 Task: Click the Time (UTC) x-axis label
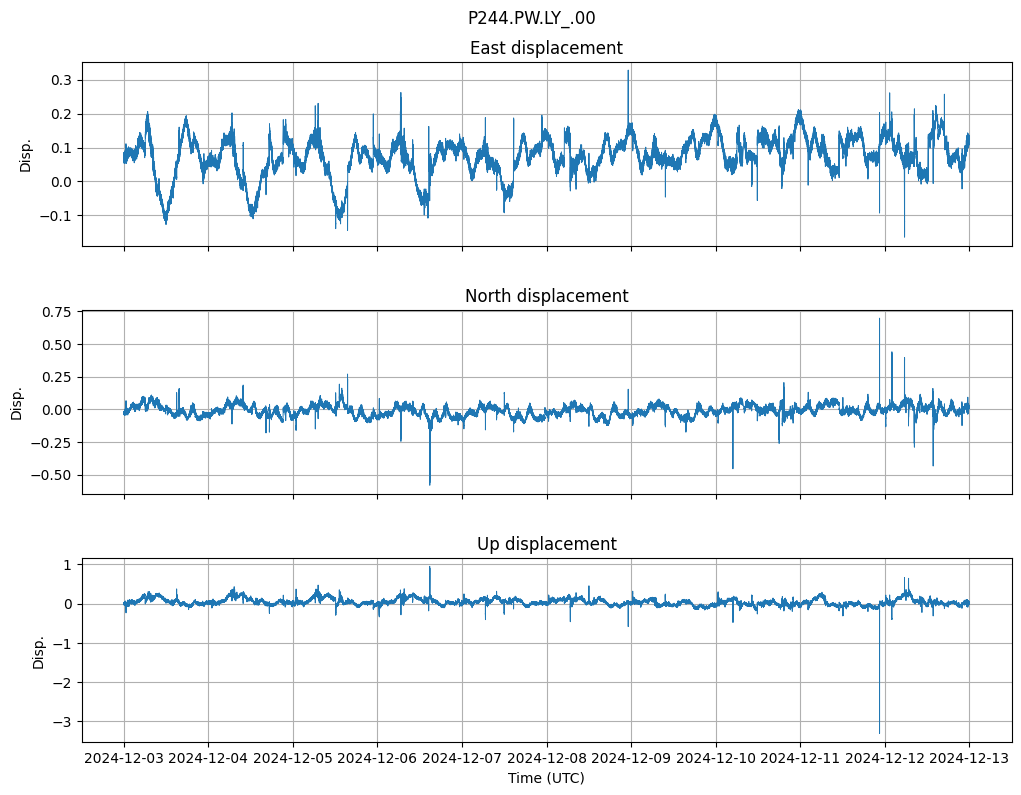click(x=546, y=778)
